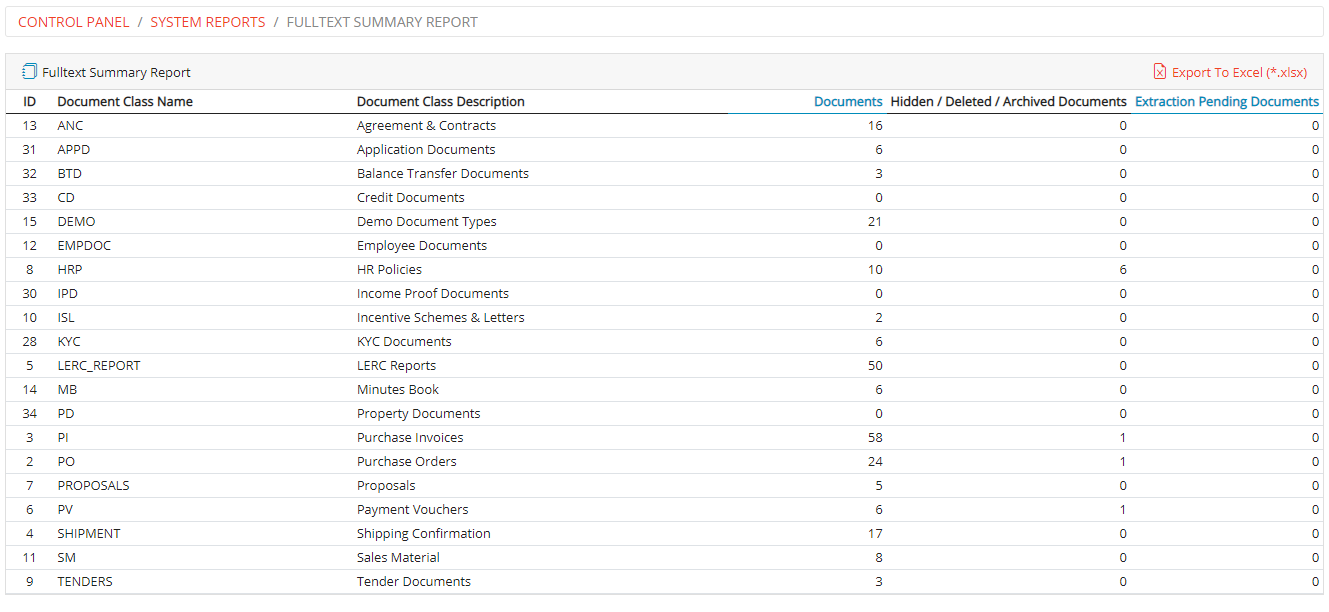Click document count 16 for Agreement & Contracts
The width and height of the screenshot is (1329, 612).
coord(875,126)
